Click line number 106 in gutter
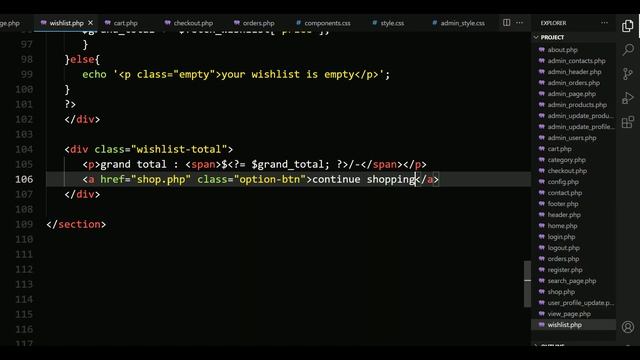 coord(24,179)
